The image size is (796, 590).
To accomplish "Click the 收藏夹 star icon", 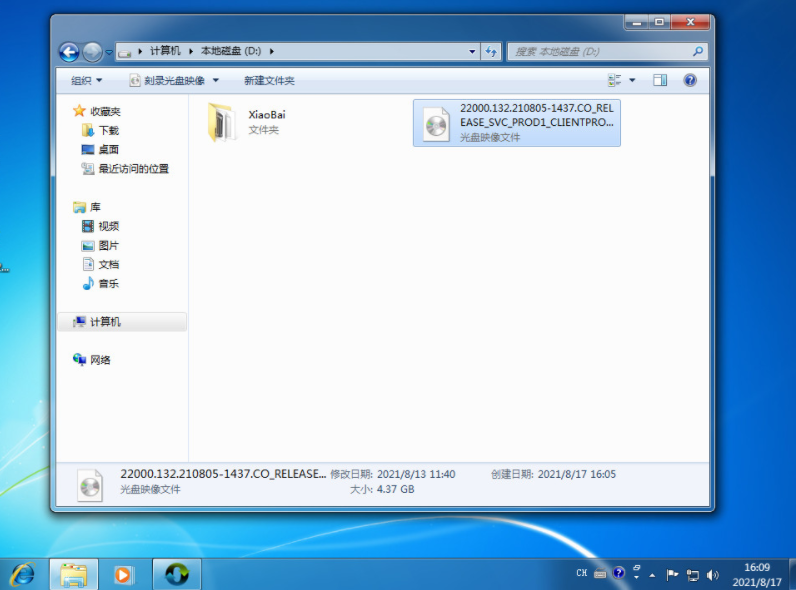I will point(79,111).
